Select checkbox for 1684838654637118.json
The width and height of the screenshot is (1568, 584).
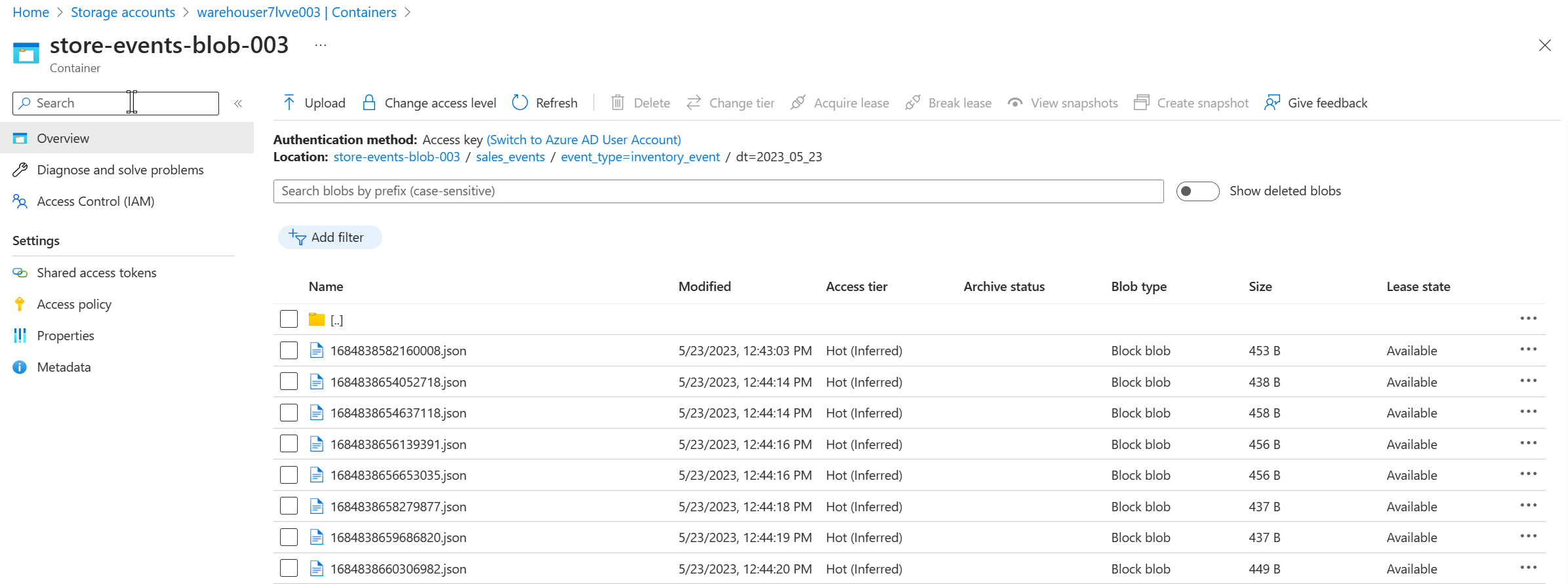(289, 413)
